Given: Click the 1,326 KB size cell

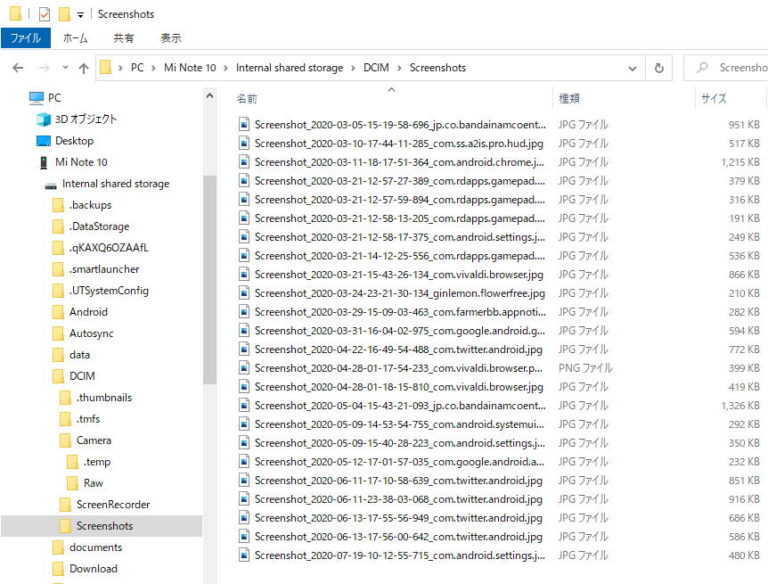Looking at the screenshot, I should (x=740, y=406).
